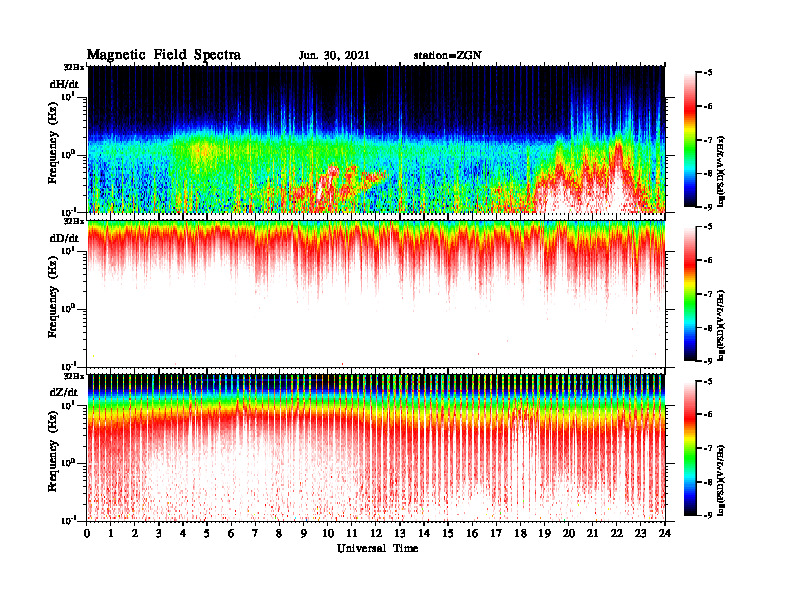Click the middle panel color scale bar
The height and width of the screenshot is (612, 792).
690,294
